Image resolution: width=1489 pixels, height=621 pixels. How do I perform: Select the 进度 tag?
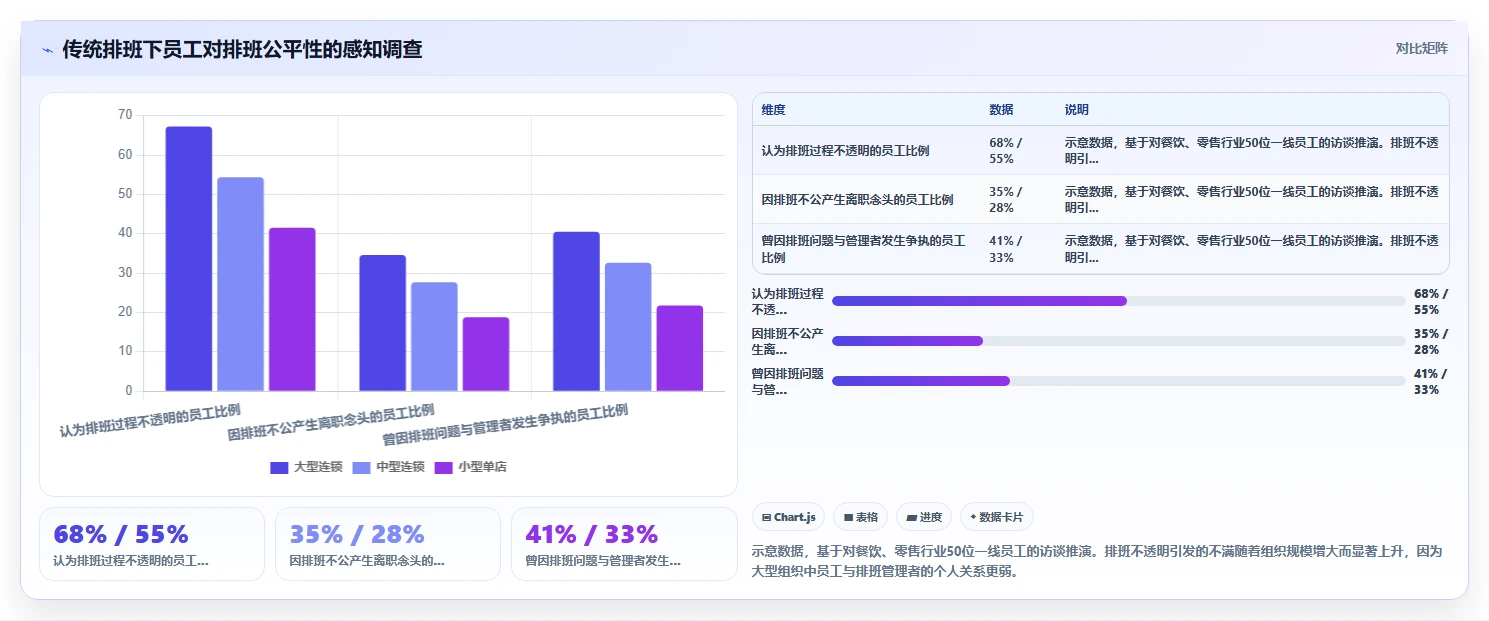click(924, 517)
